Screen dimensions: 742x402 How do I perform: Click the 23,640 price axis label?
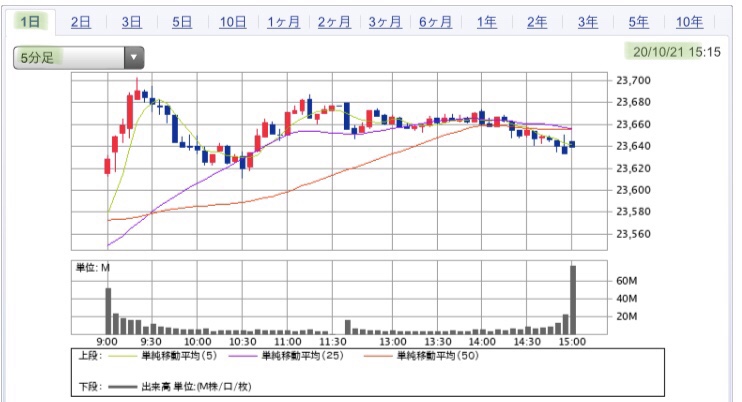[x=633, y=146]
